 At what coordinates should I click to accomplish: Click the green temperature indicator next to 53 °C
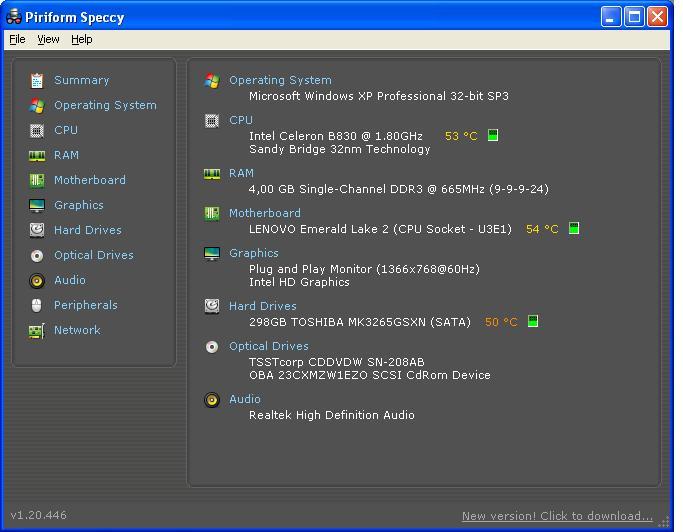point(493,135)
